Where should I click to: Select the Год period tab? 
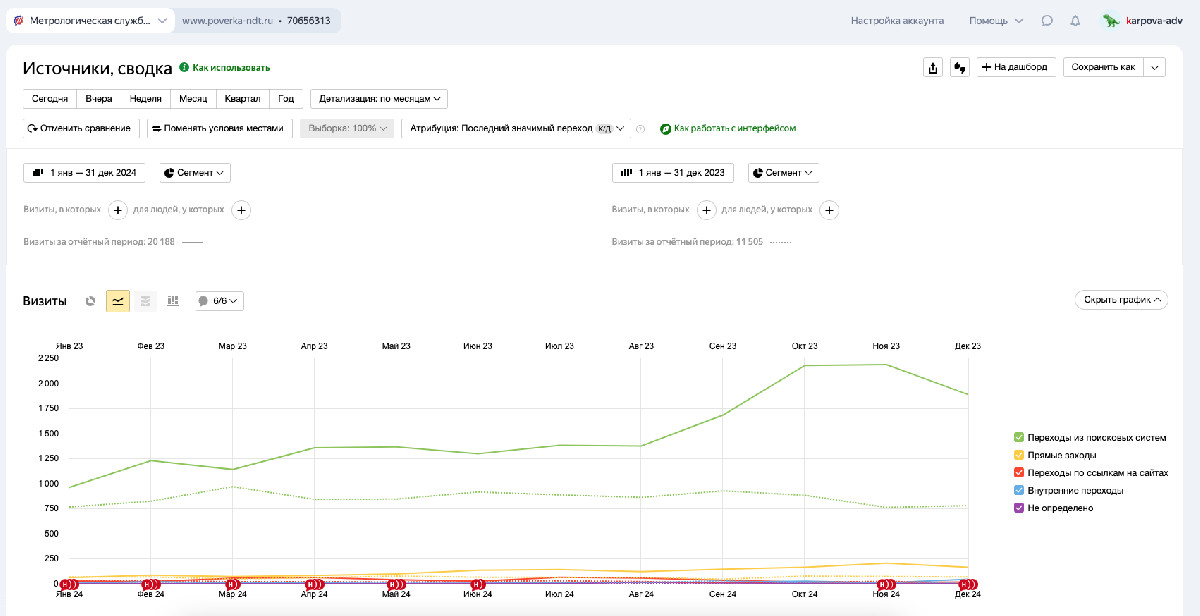tap(286, 99)
